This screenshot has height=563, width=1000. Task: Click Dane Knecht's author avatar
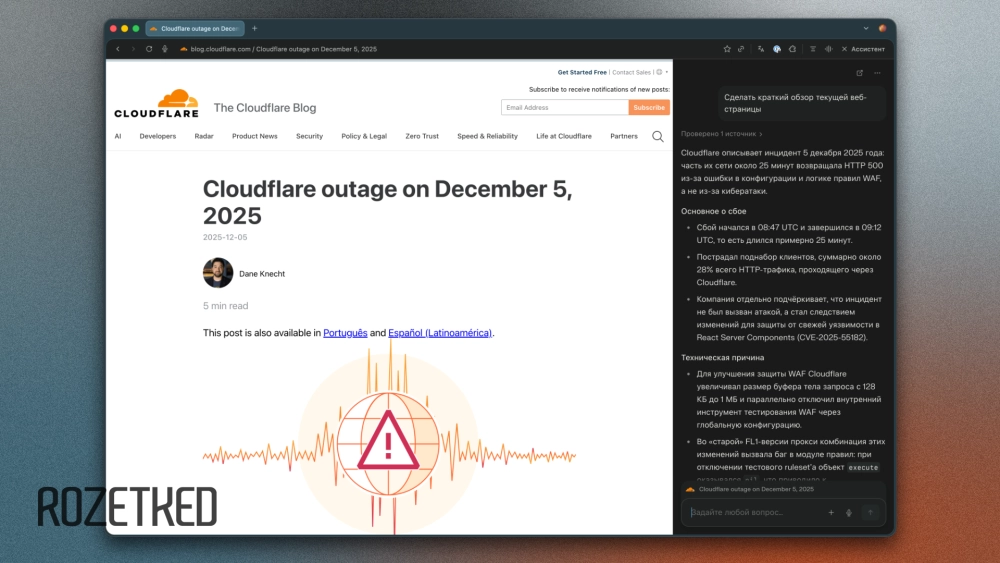pyautogui.click(x=218, y=273)
